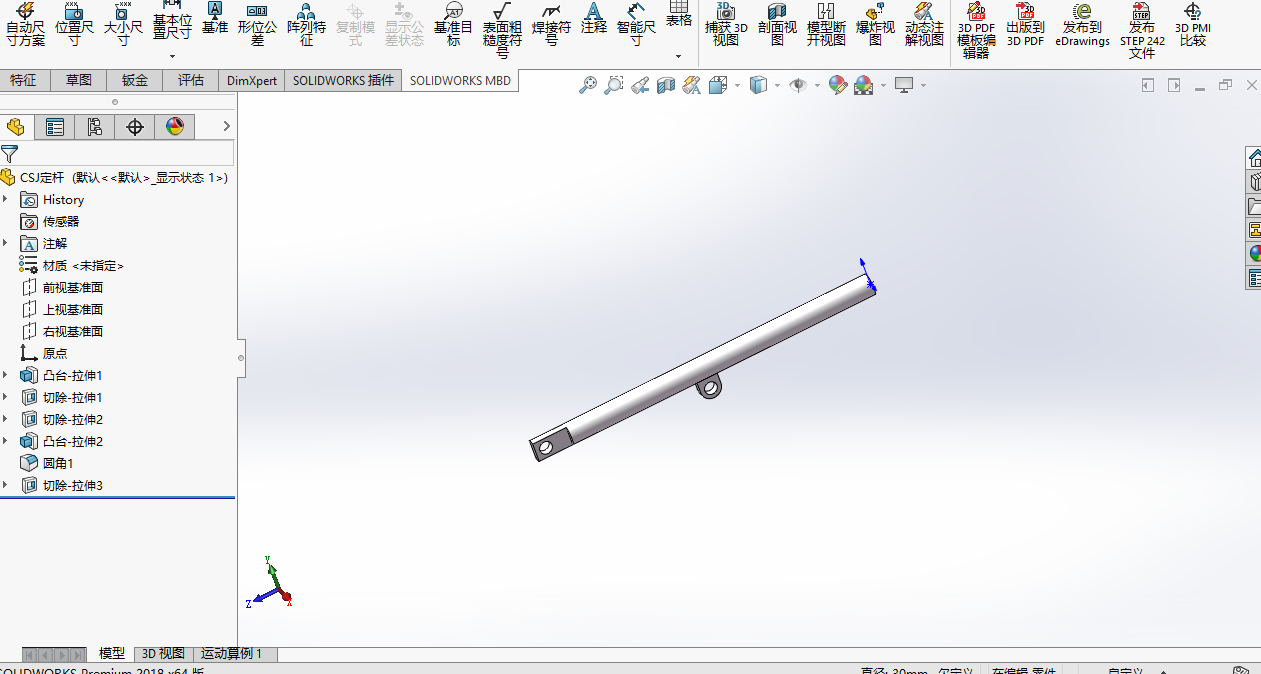Screen dimensions: 1261x674
Task: Click the Note (注释) annotation tool
Action: [x=594, y=19]
